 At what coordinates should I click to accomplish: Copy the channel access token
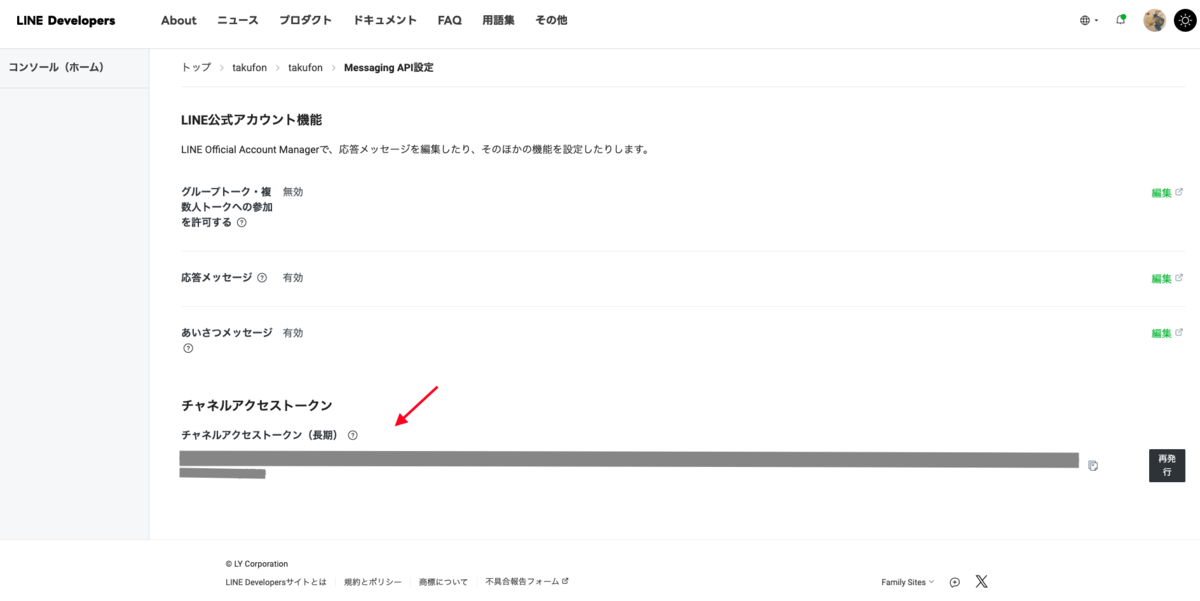1093,465
